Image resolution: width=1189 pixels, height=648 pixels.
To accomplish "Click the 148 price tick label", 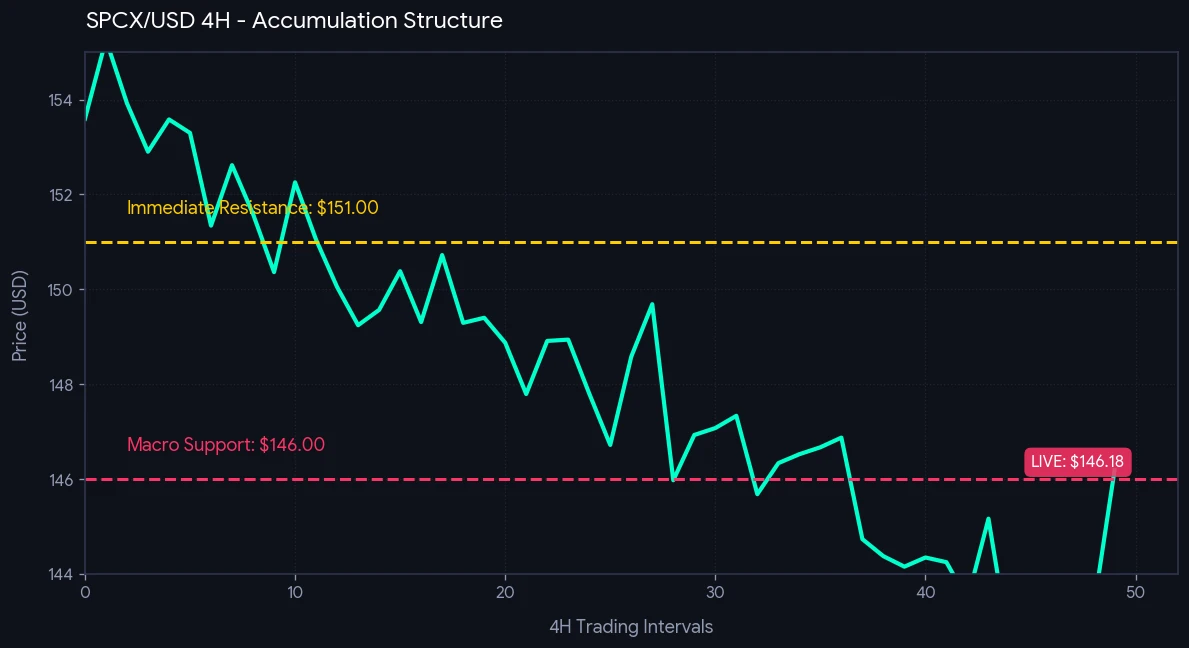I will tap(60, 385).
